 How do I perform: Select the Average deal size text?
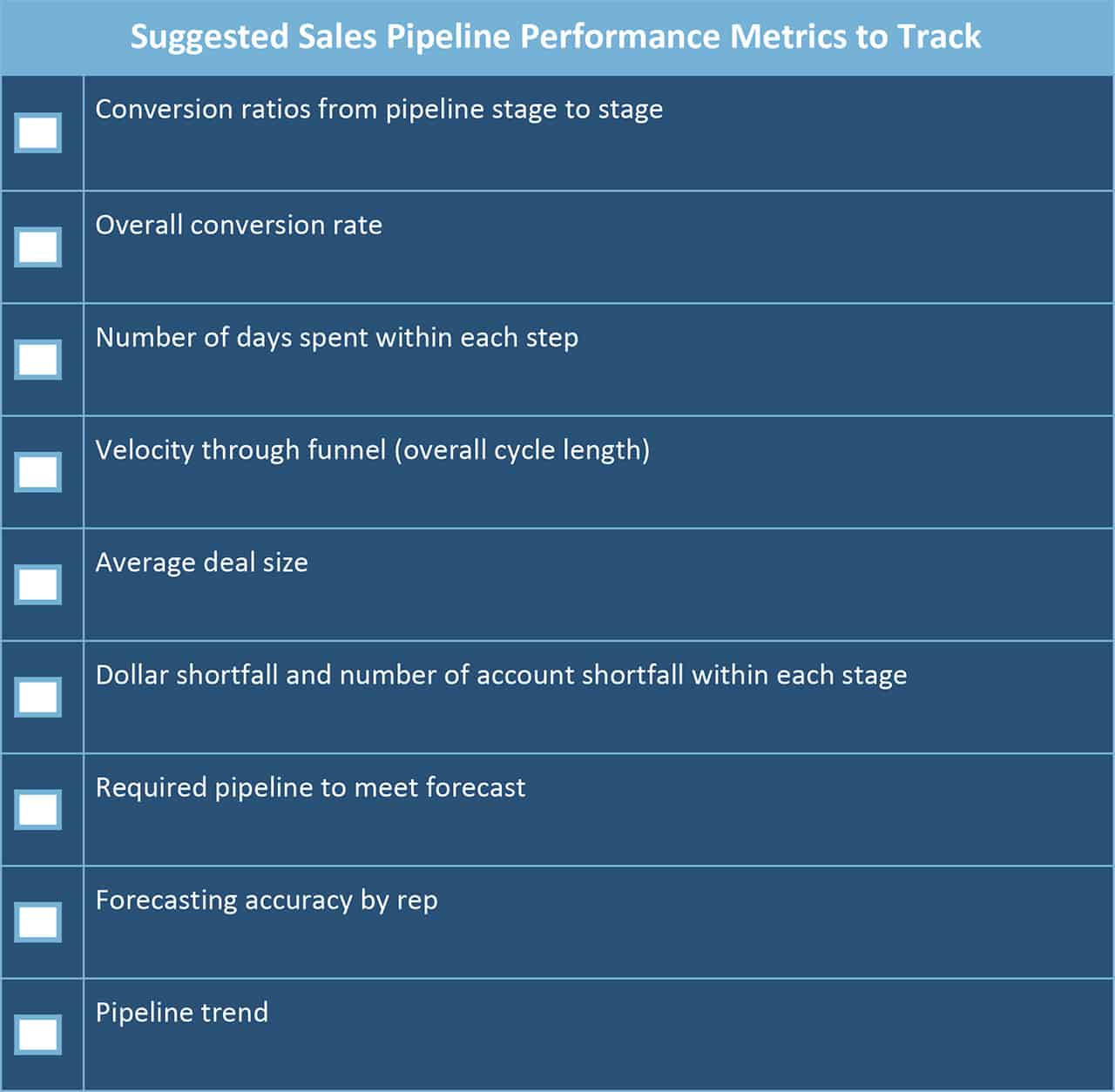[201, 563]
